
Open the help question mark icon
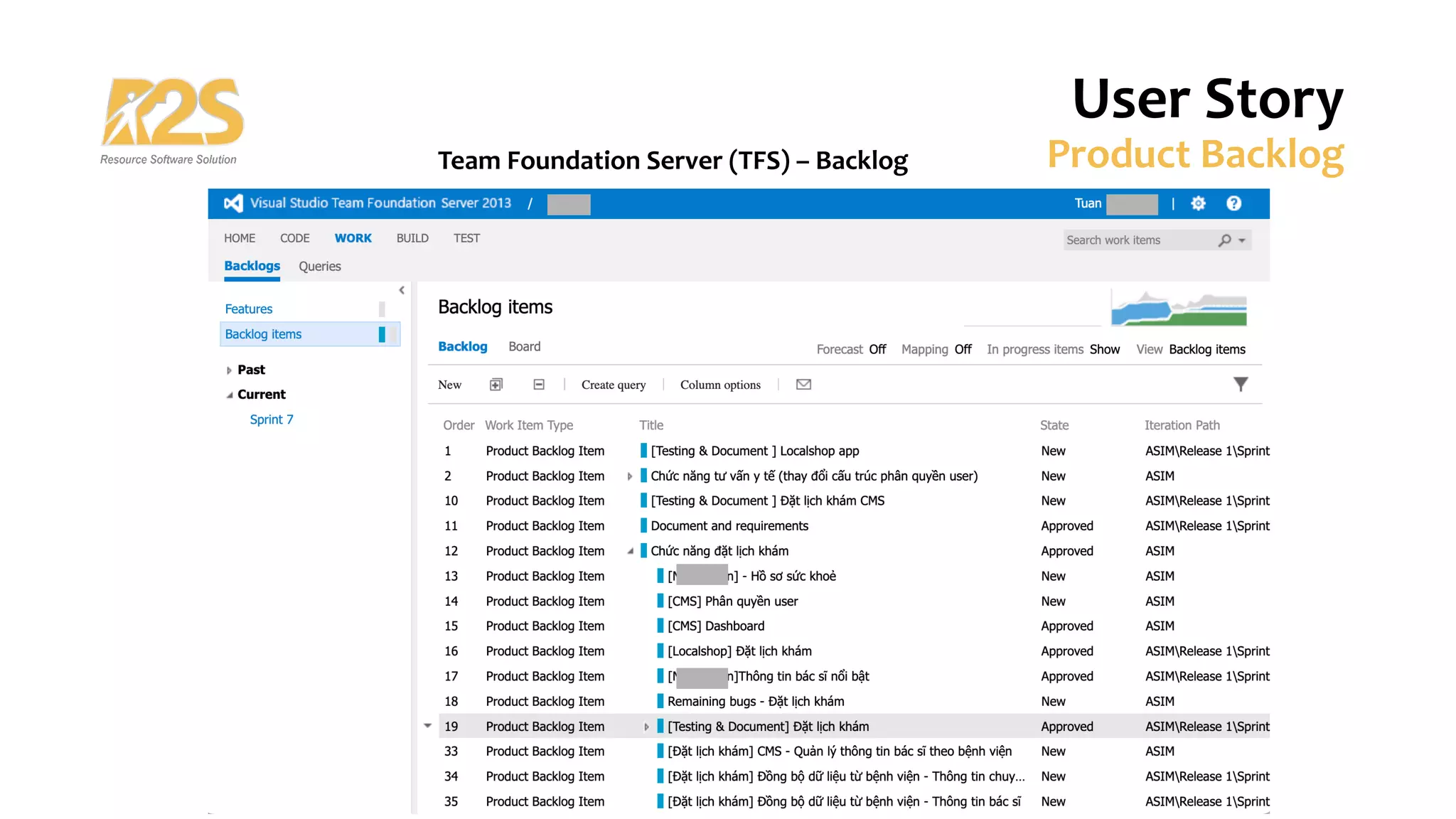(x=1234, y=203)
